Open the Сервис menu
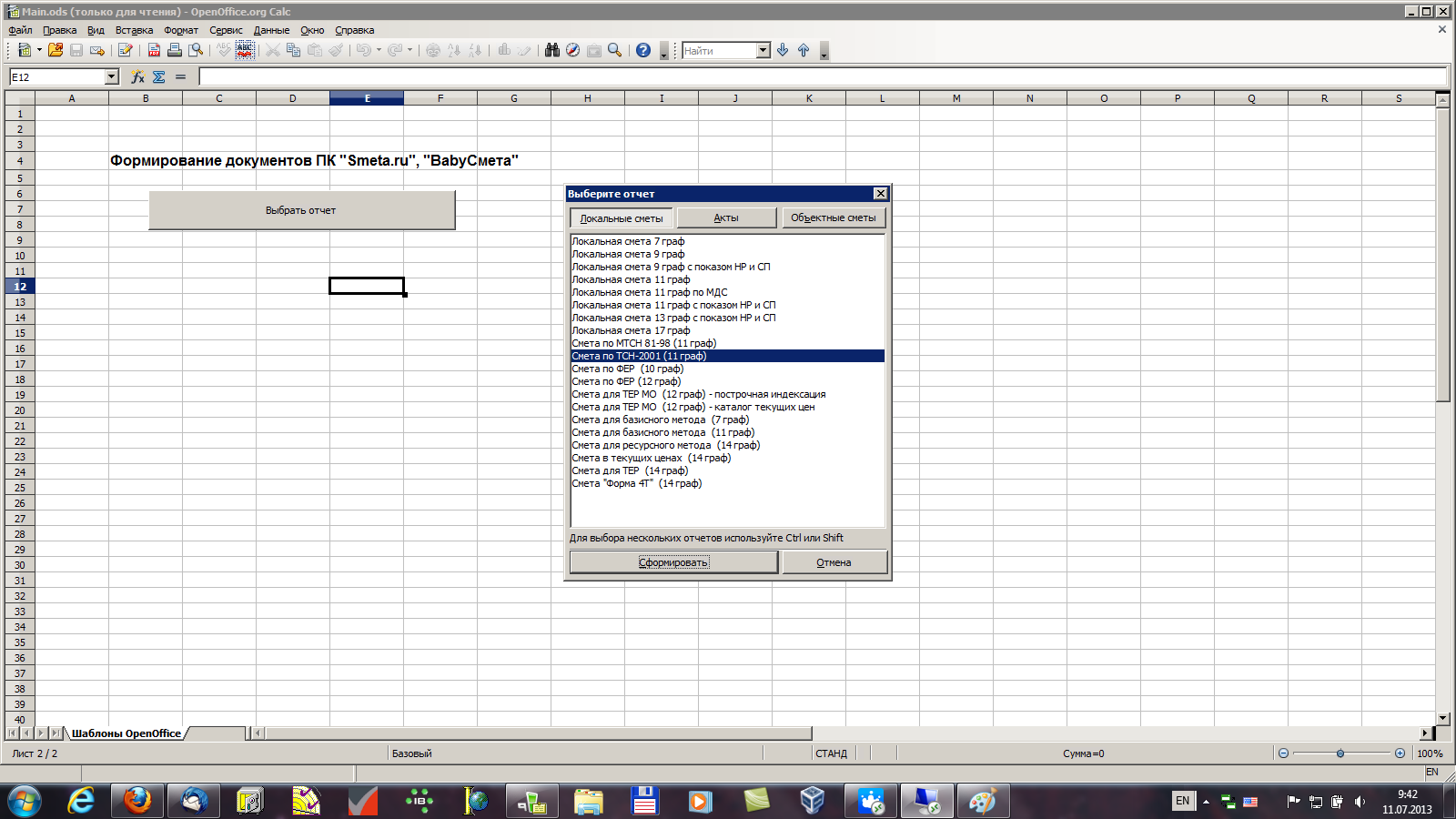The height and width of the screenshot is (819, 1456). click(x=226, y=30)
